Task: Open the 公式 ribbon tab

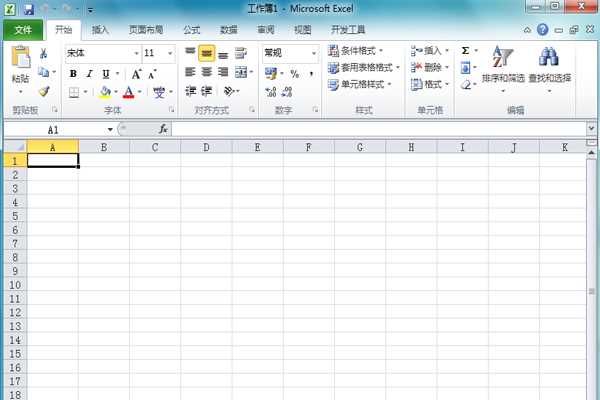Action: [192, 30]
